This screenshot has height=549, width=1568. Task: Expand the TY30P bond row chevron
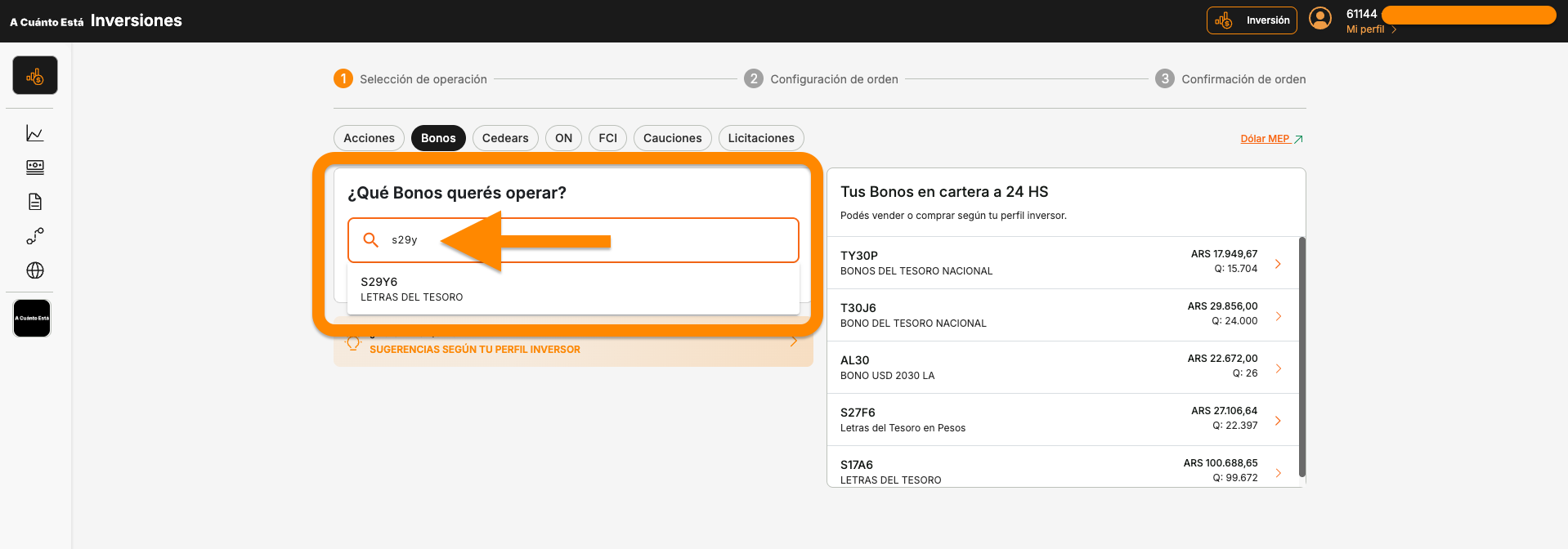click(1278, 263)
